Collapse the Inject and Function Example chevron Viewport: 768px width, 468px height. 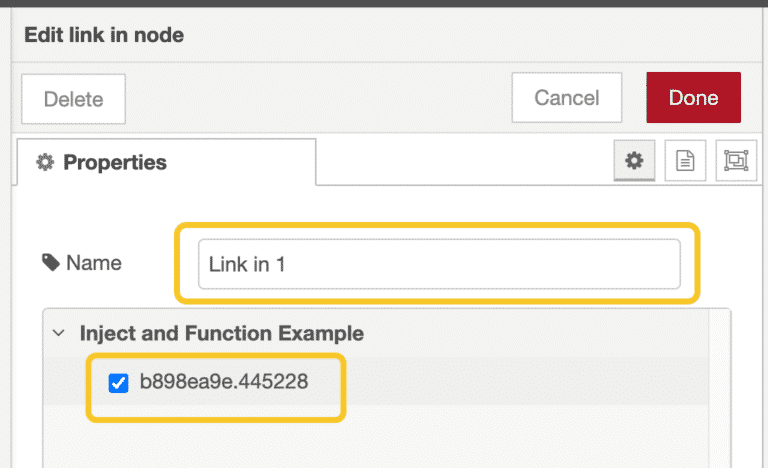[59, 333]
